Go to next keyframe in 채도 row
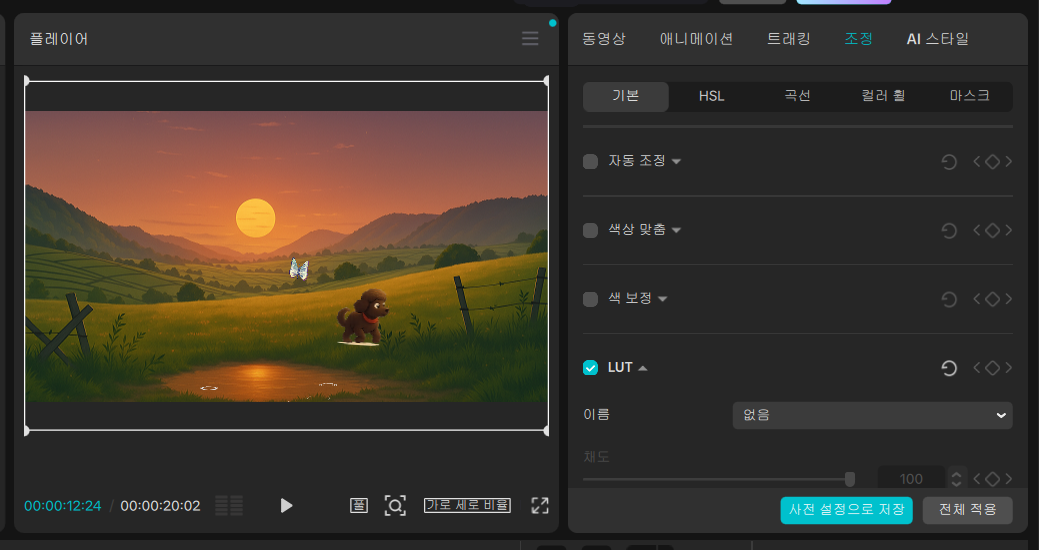 1009,478
